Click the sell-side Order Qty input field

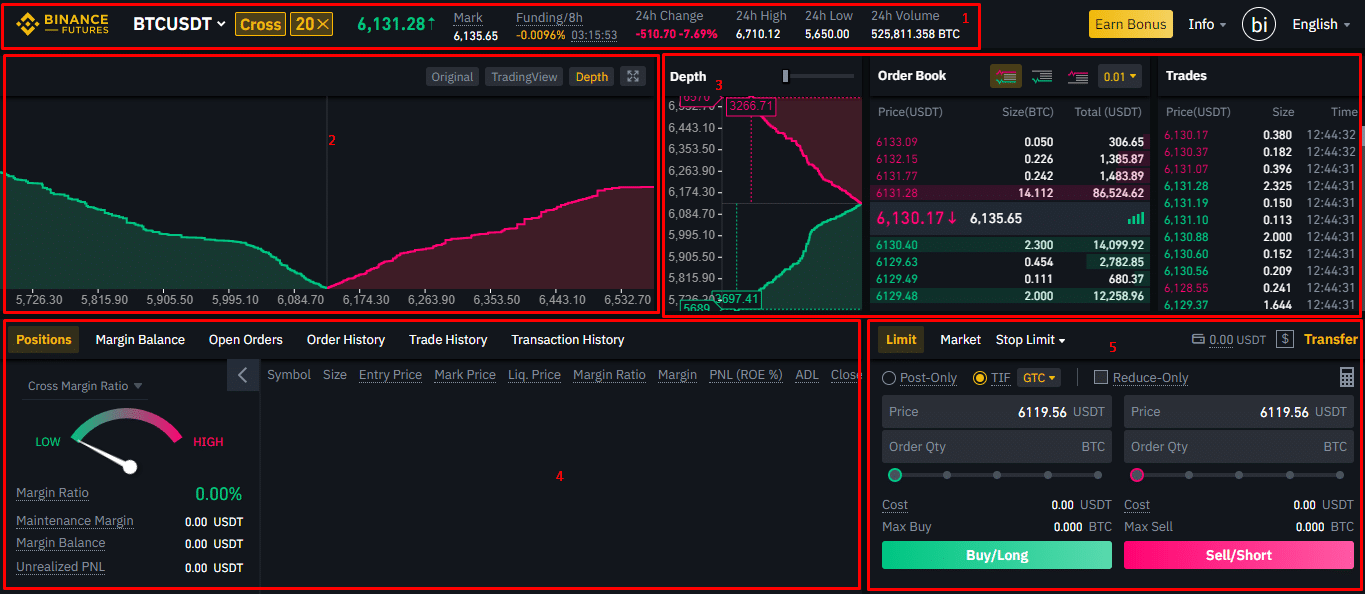pos(1239,447)
